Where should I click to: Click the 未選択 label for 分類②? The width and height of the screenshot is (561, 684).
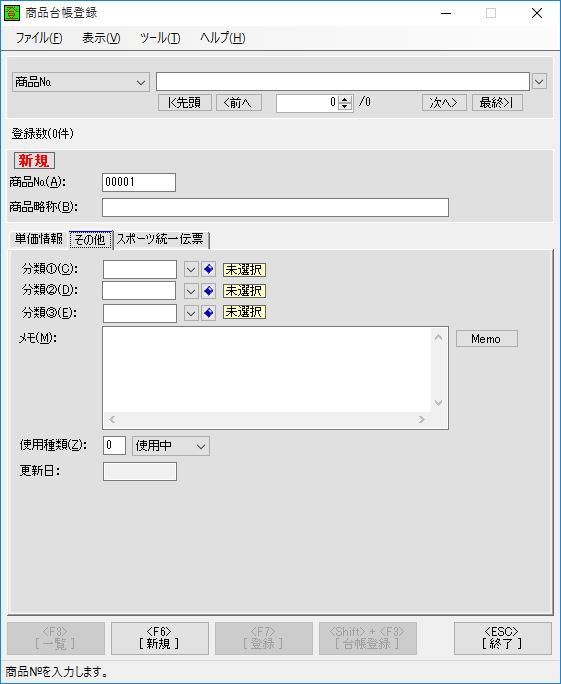tap(244, 291)
